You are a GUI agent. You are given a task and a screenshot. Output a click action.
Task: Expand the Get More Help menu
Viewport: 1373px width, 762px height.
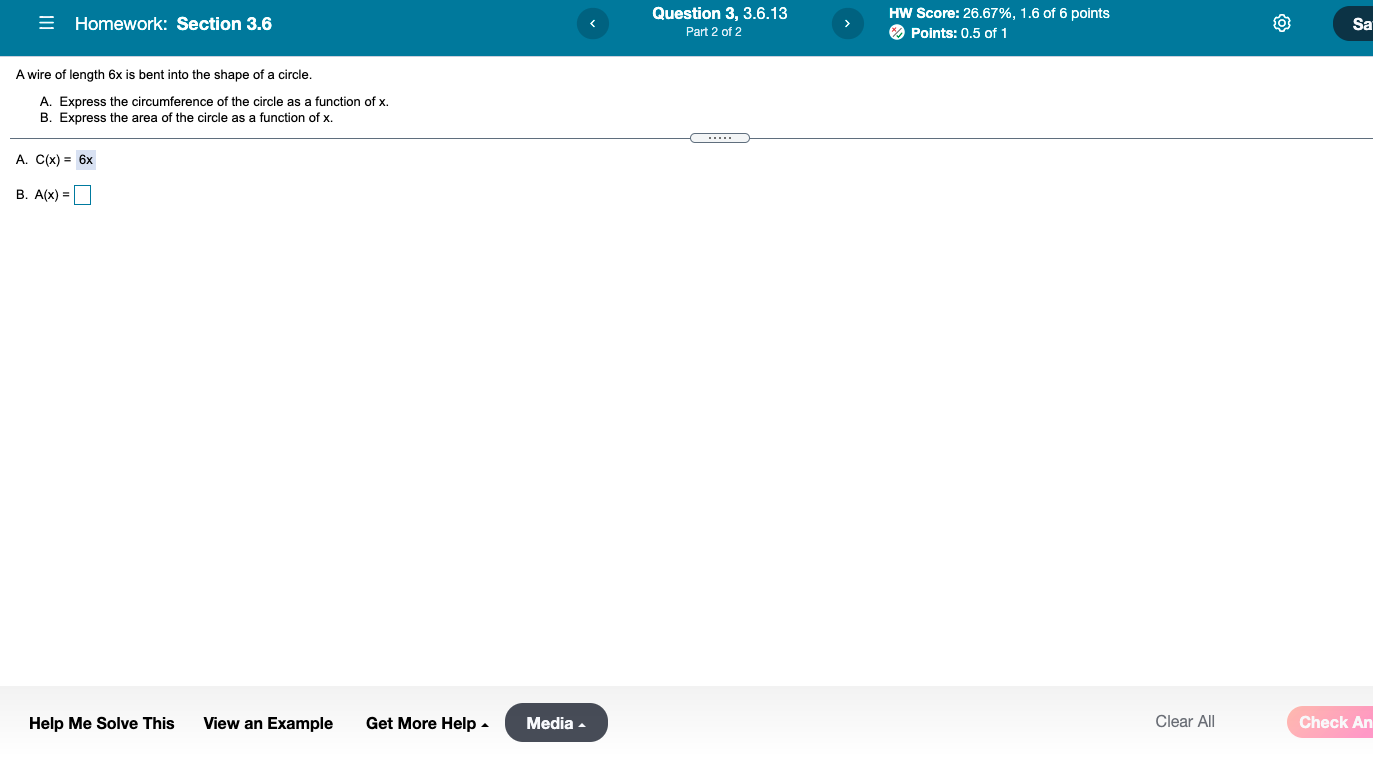(x=427, y=723)
